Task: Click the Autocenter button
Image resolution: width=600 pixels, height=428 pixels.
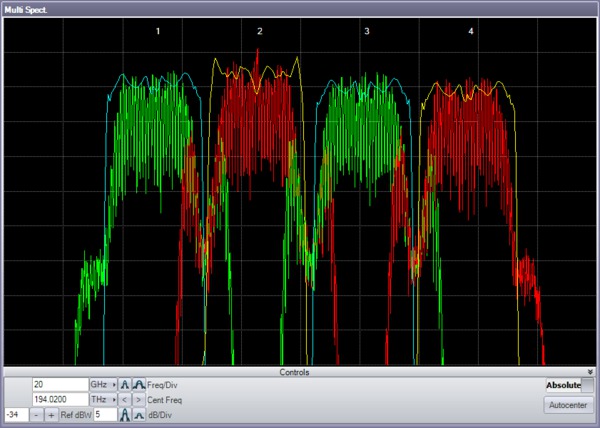Action: (x=568, y=405)
